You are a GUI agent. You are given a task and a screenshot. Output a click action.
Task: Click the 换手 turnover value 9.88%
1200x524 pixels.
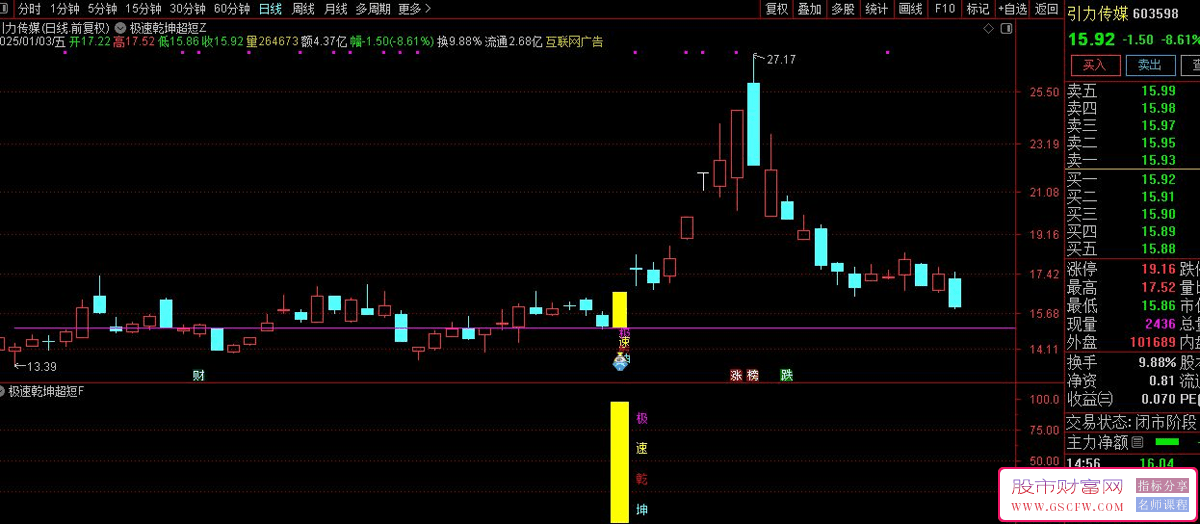1156,362
